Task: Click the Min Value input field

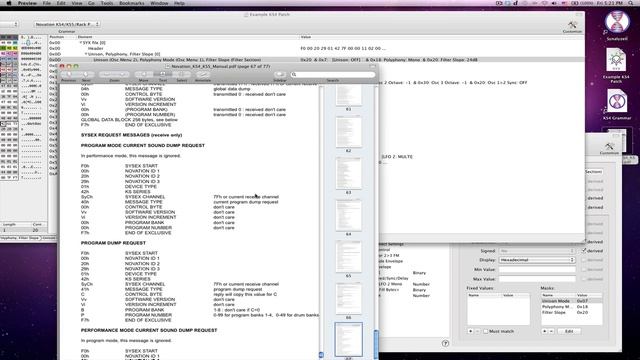Action: (537, 269)
